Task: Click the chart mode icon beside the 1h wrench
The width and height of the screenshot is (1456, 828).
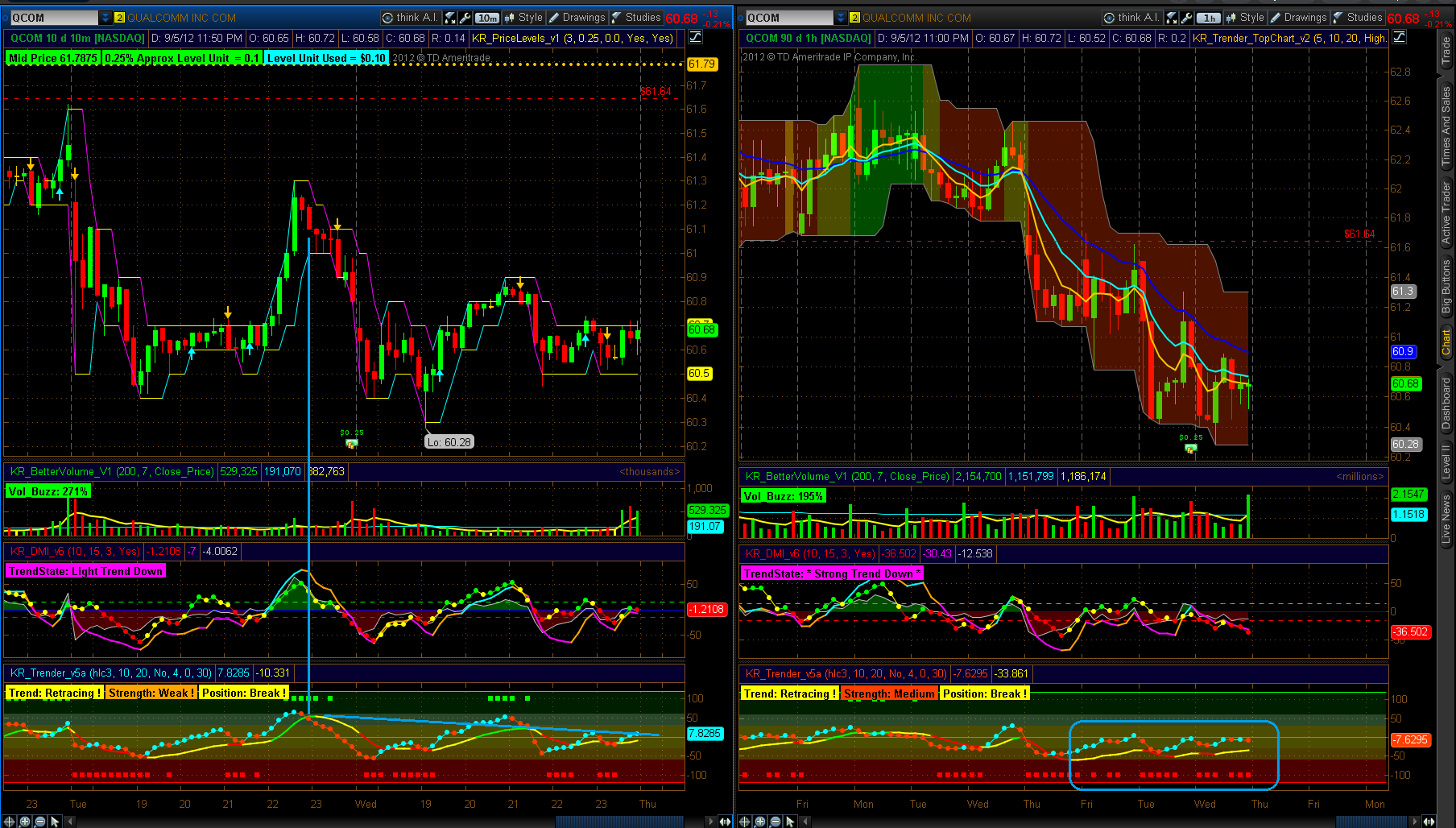Action: click(1172, 18)
